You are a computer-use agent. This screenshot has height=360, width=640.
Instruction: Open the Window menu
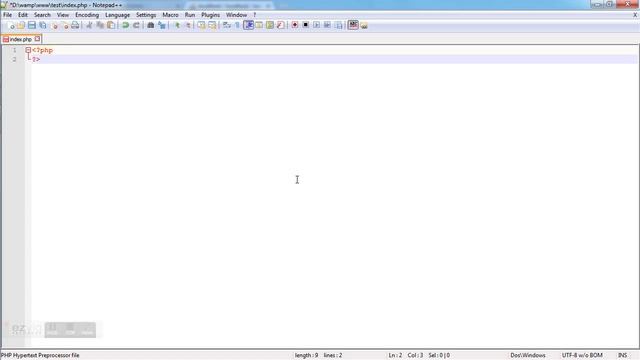[236, 15]
